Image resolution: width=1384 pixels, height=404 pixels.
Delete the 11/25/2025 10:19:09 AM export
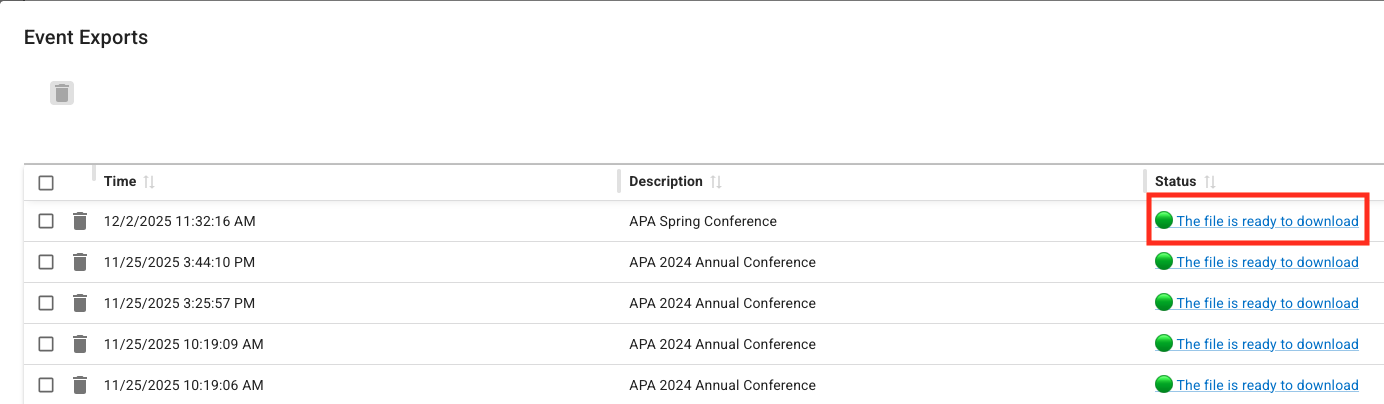tap(80, 344)
